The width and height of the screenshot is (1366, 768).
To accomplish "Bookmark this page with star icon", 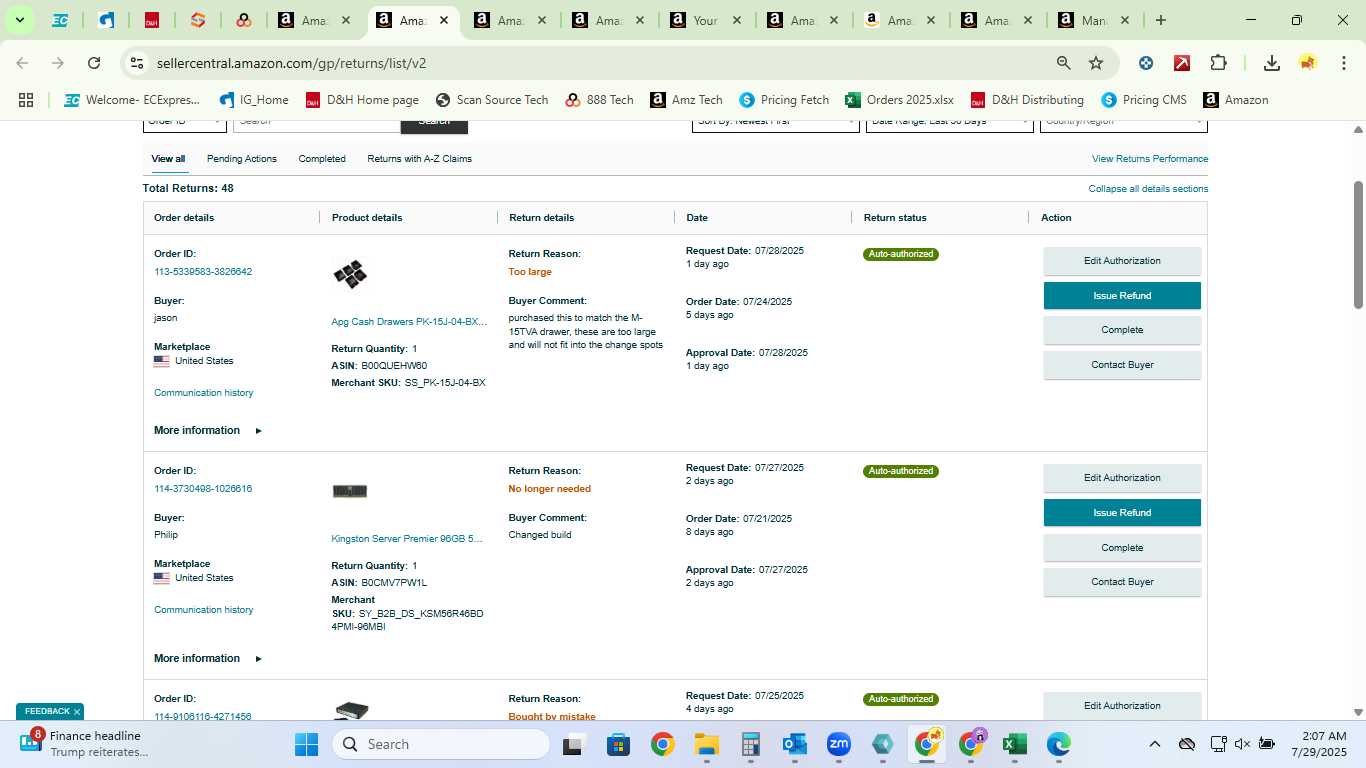I will click(1096, 63).
